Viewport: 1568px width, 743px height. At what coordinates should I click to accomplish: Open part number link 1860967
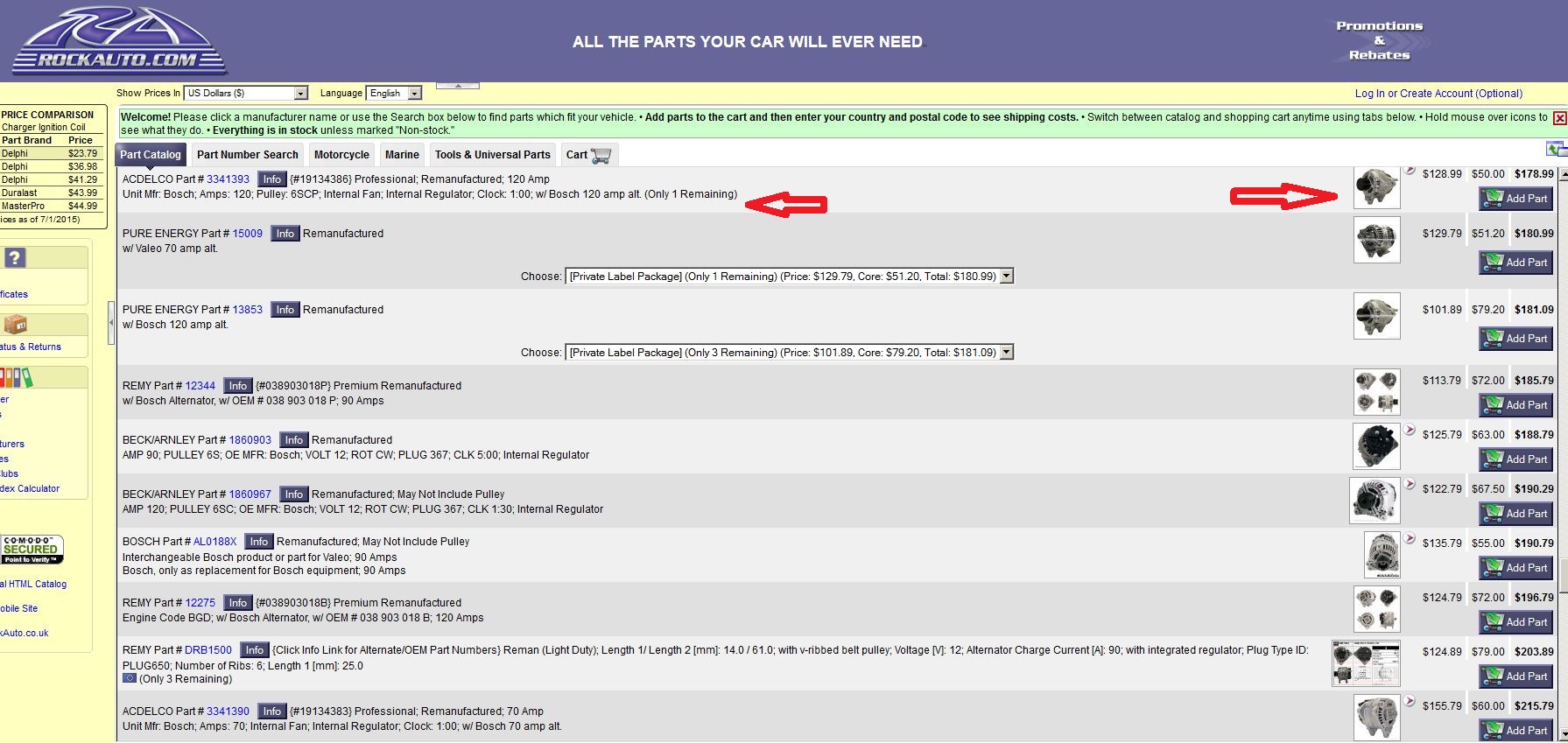click(x=250, y=494)
